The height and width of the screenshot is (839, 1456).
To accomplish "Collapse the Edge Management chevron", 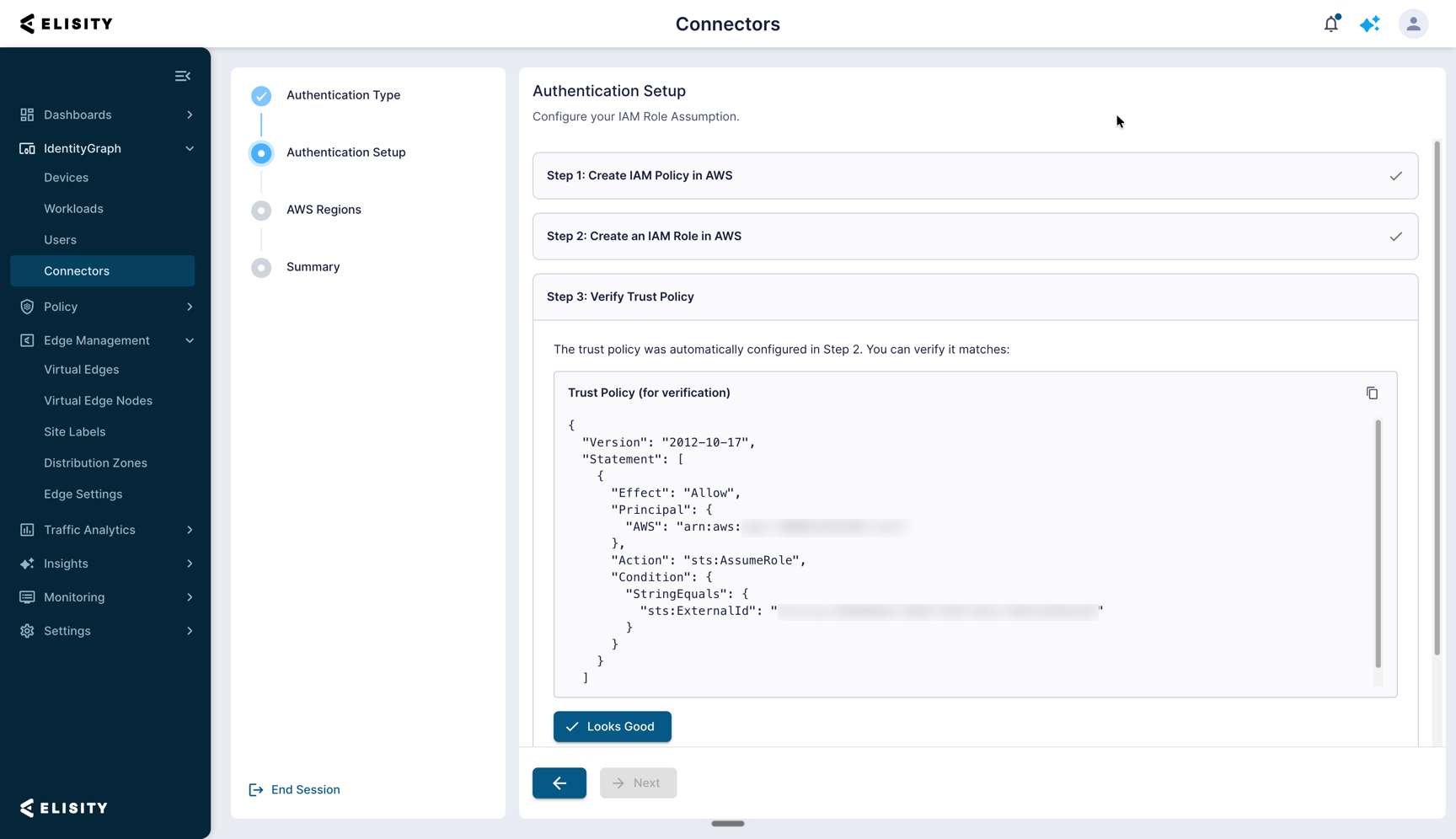I will click(x=190, y=340).
